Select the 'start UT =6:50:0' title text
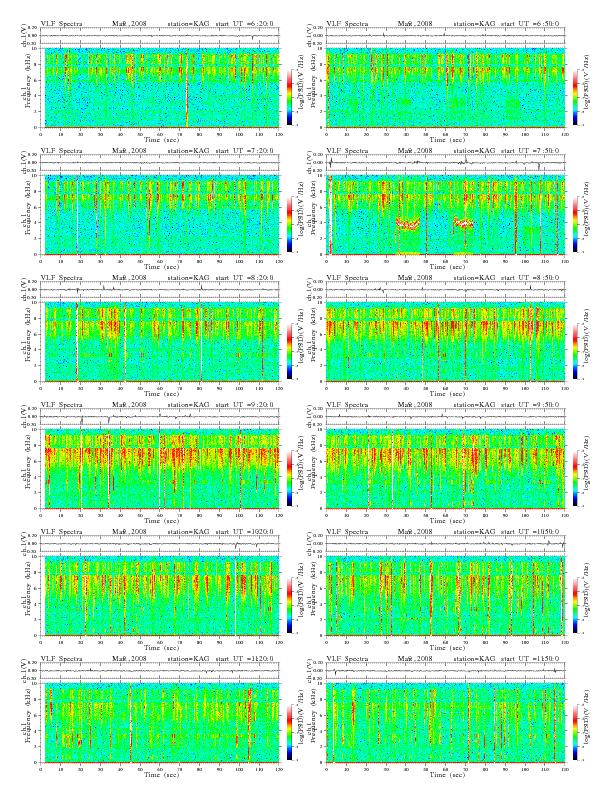This screenshot has width=612, height=792. (x=530, y=23)
